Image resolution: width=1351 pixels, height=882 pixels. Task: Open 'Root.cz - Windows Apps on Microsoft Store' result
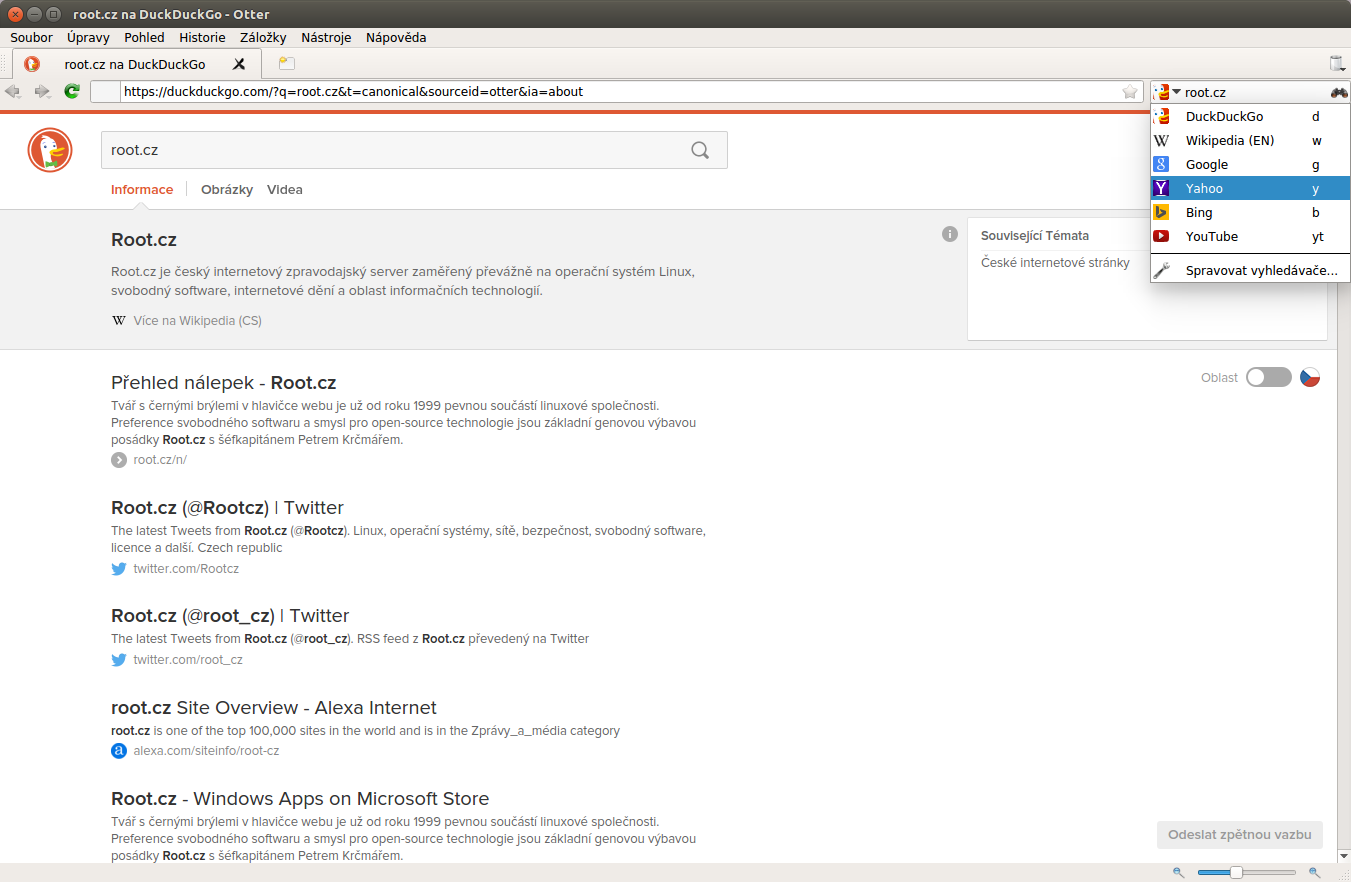[300, 798]
